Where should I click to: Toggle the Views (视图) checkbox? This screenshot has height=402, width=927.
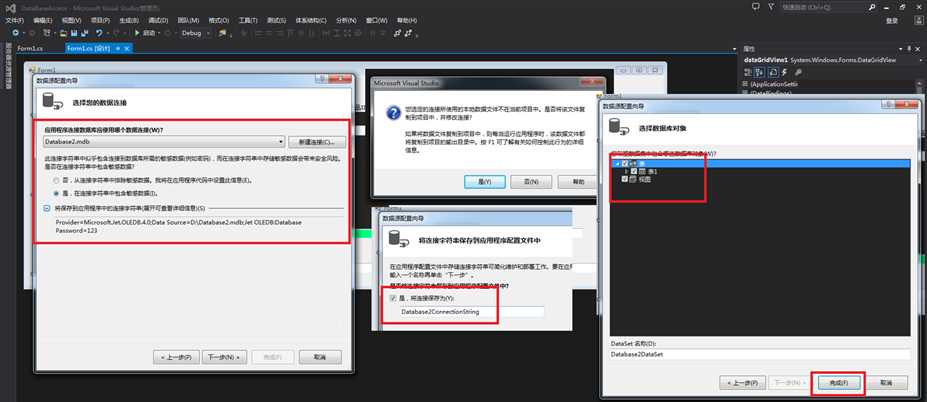[x=625, y=179]
